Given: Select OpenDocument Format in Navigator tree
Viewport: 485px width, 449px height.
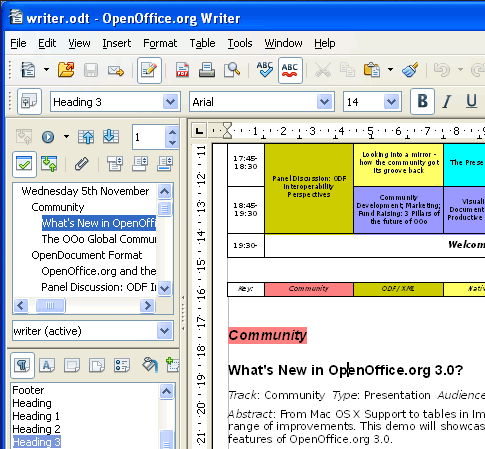Looking at the screenshot, I should [x=87, y=255].
